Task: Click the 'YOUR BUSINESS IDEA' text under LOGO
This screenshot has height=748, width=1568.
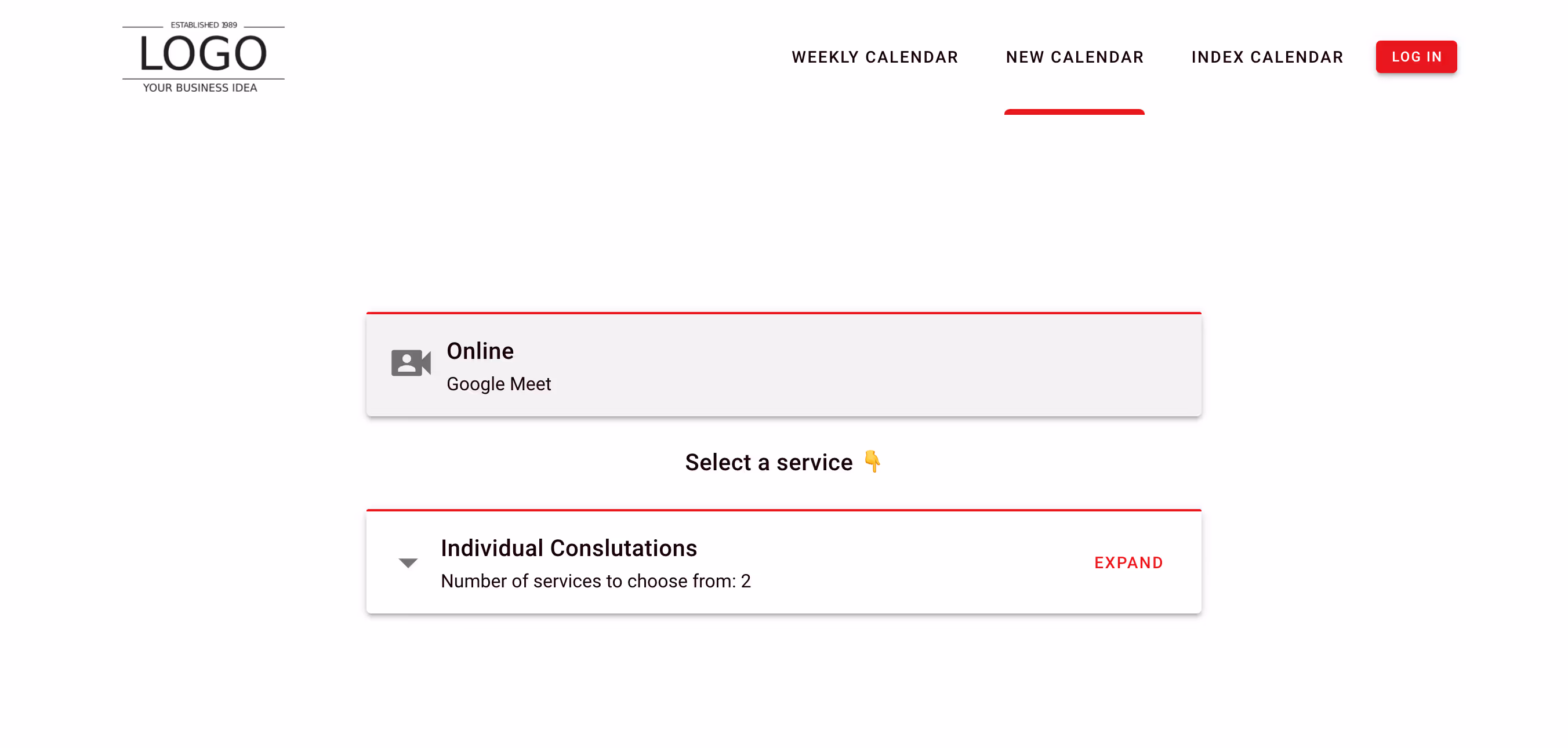Action: click(x=199, y=88)
